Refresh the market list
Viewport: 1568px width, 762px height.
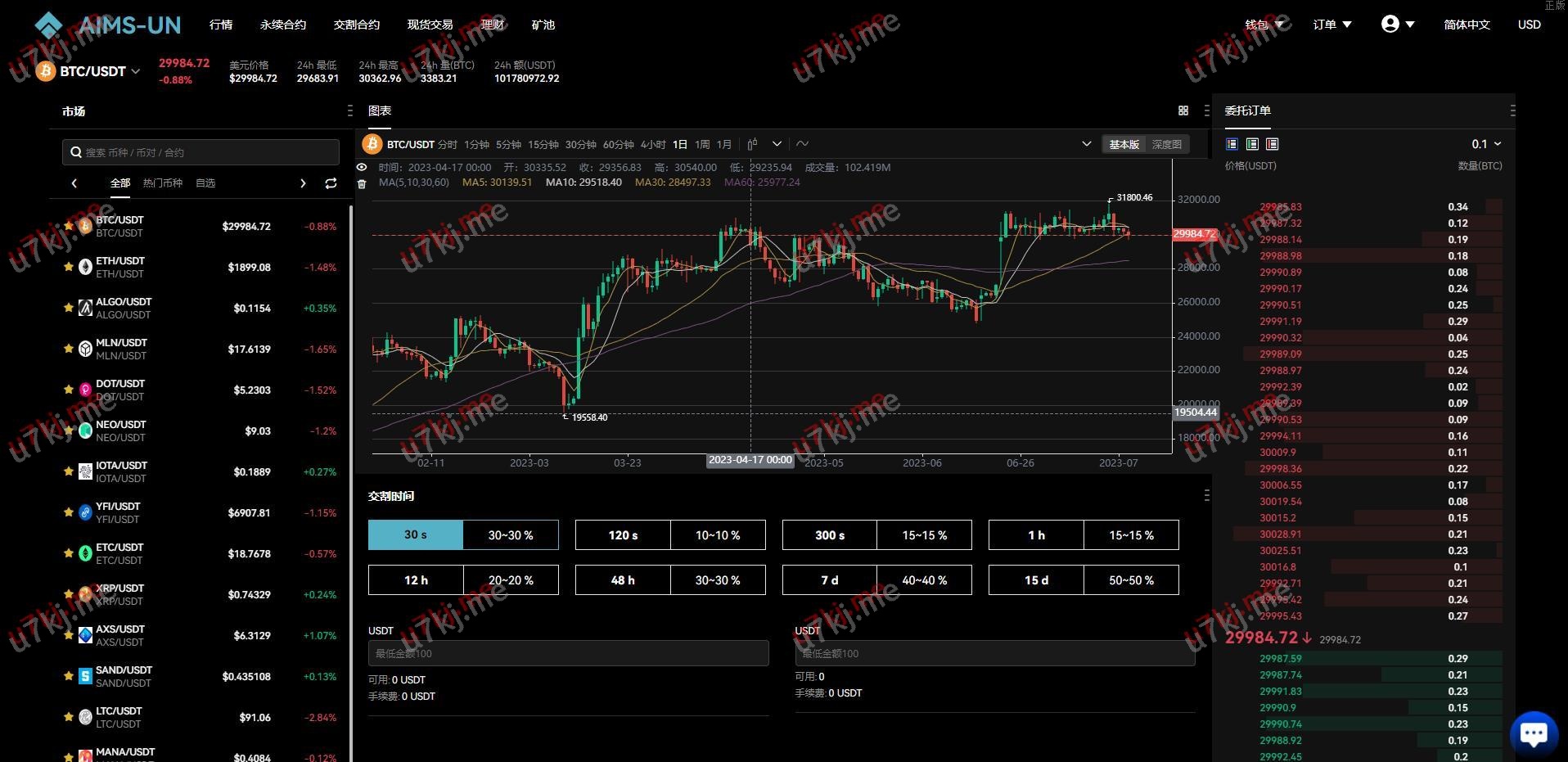(x=331, y=183)
